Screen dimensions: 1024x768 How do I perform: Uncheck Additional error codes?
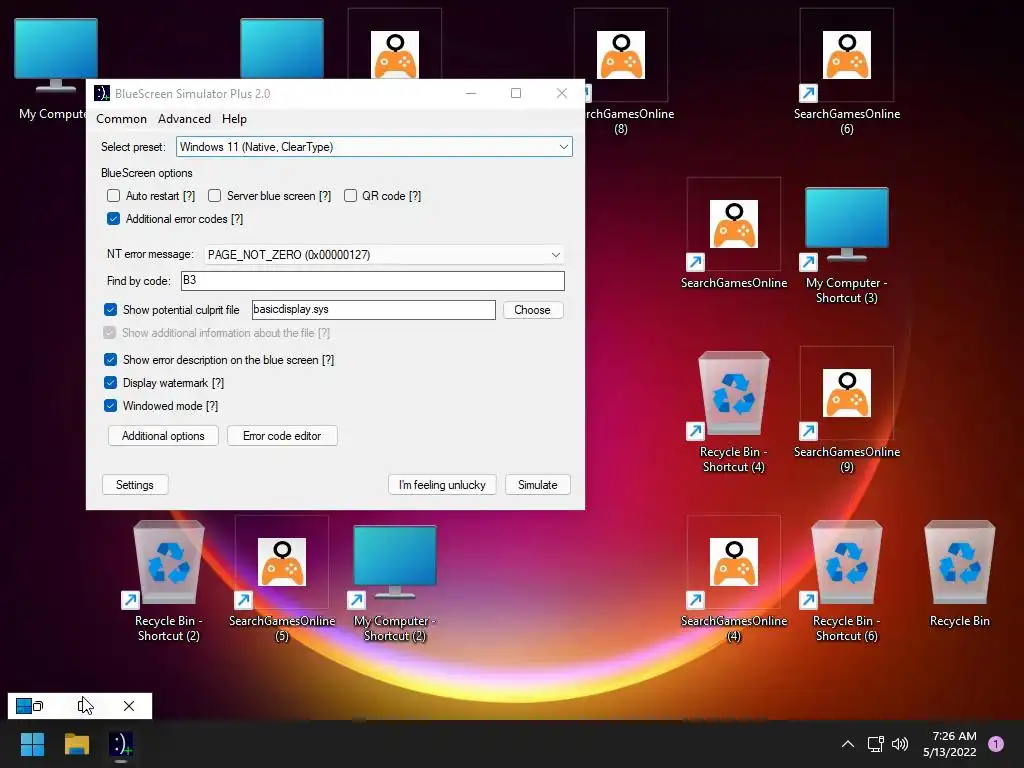(x=114, y=219)
